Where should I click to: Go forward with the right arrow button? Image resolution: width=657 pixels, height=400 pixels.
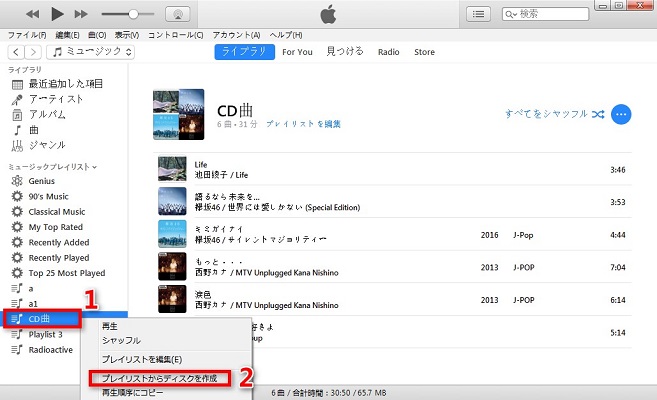33,52
